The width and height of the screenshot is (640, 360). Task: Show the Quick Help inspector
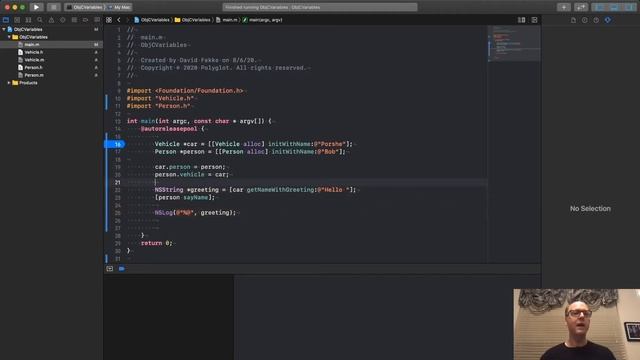pyautogui.click(x=596, y=20)
